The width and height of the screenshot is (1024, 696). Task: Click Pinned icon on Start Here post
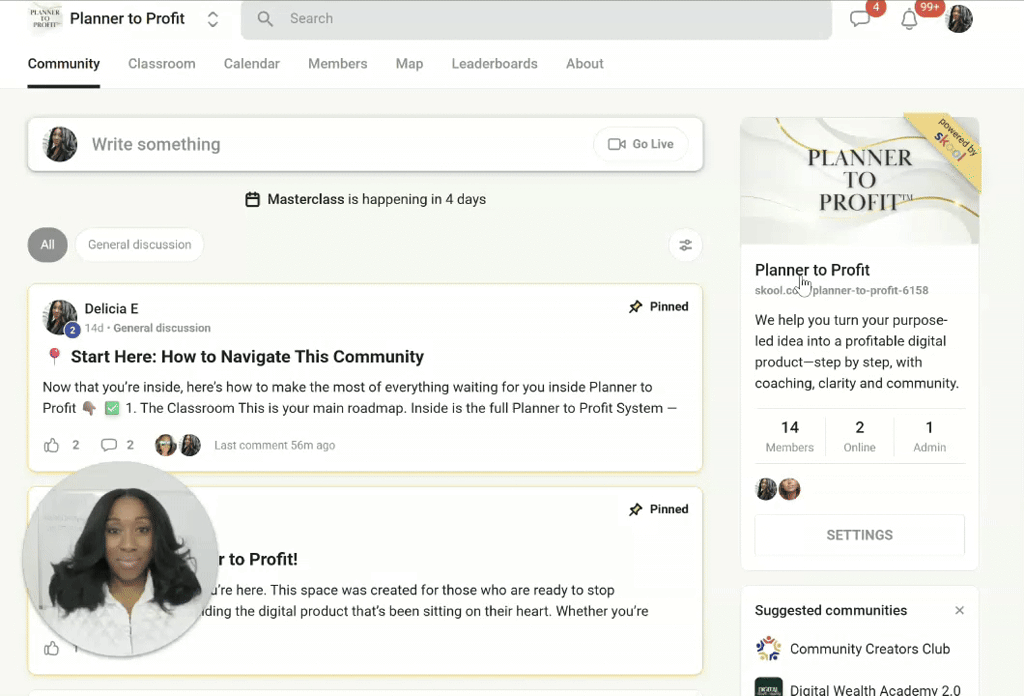[635, 307]
